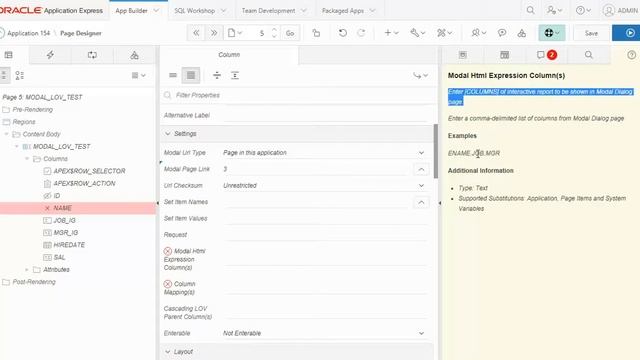
Task: Open the ADMIN user account menu
Action: [x=621, y=11]
